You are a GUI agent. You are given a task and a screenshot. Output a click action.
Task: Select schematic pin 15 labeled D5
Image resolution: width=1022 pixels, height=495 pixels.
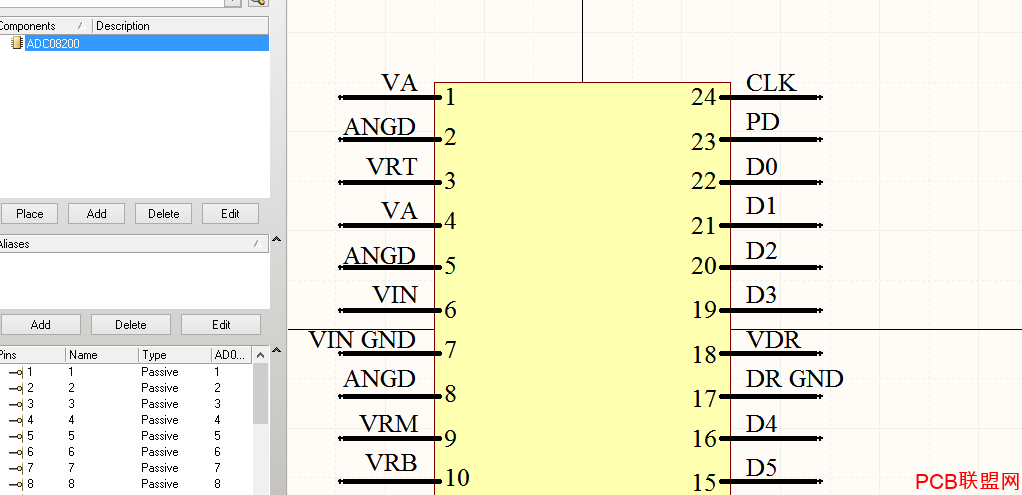[771, 481]
